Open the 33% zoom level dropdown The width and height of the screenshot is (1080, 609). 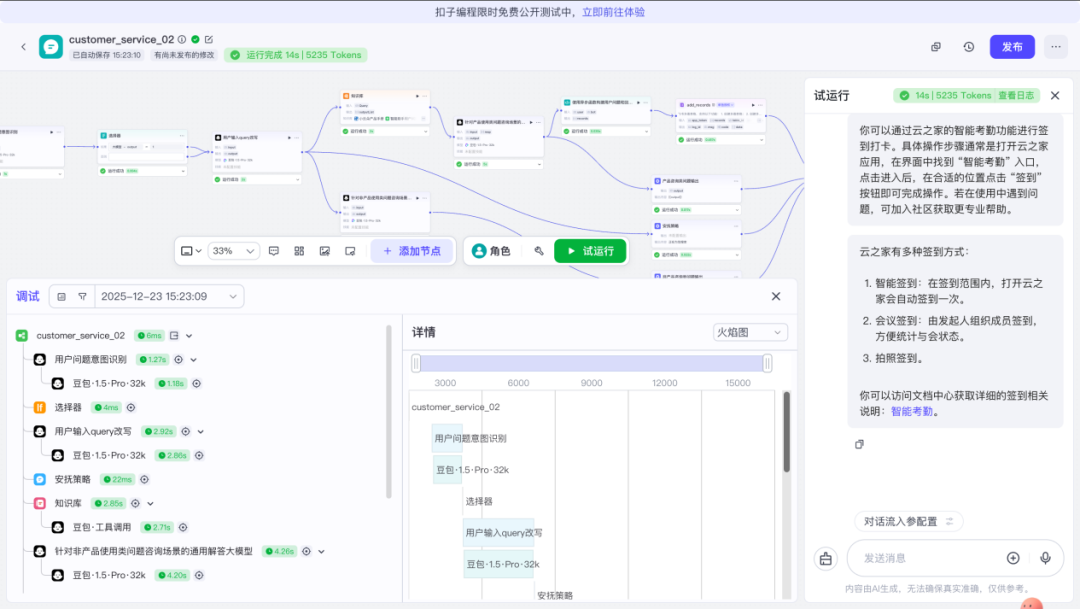[x=235, y=251]
